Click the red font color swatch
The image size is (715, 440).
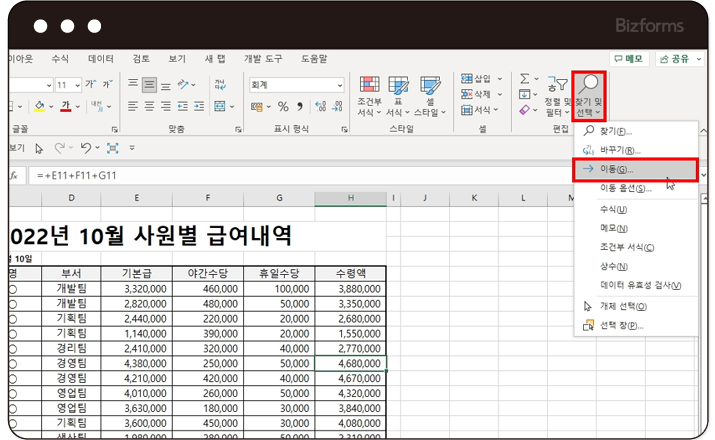pos(67,107)
